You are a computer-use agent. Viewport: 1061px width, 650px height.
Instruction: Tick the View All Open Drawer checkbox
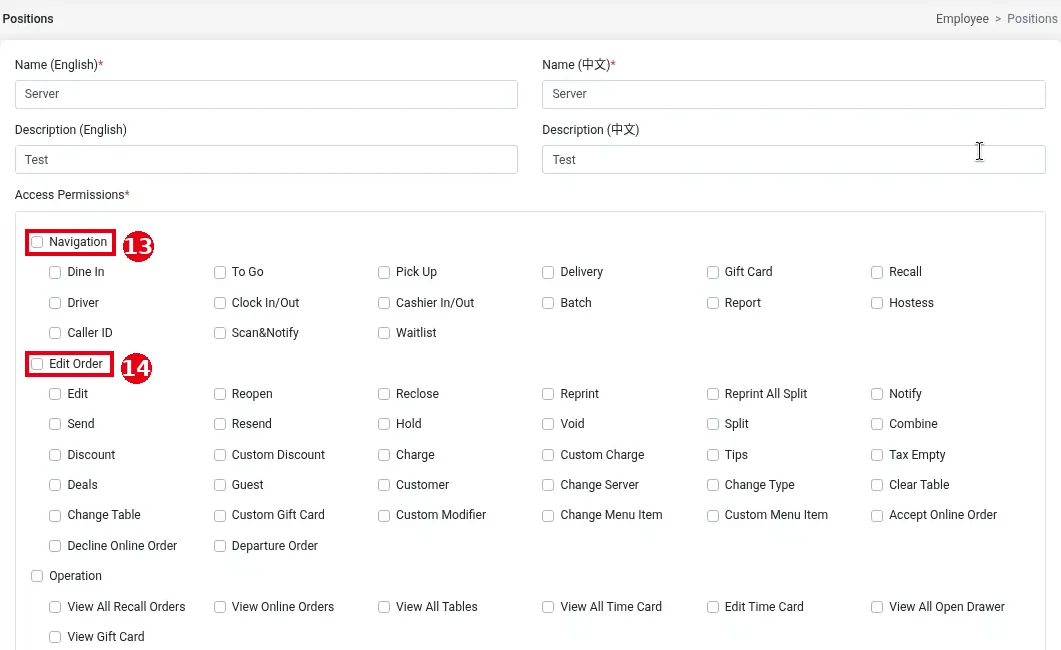coord(877,607)
